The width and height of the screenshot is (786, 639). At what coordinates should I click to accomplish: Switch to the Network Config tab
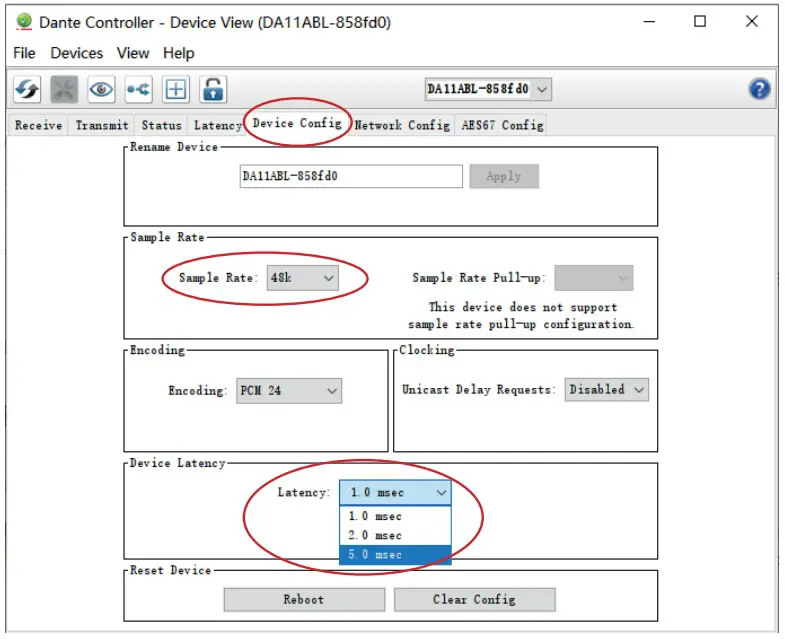[402, 125]
